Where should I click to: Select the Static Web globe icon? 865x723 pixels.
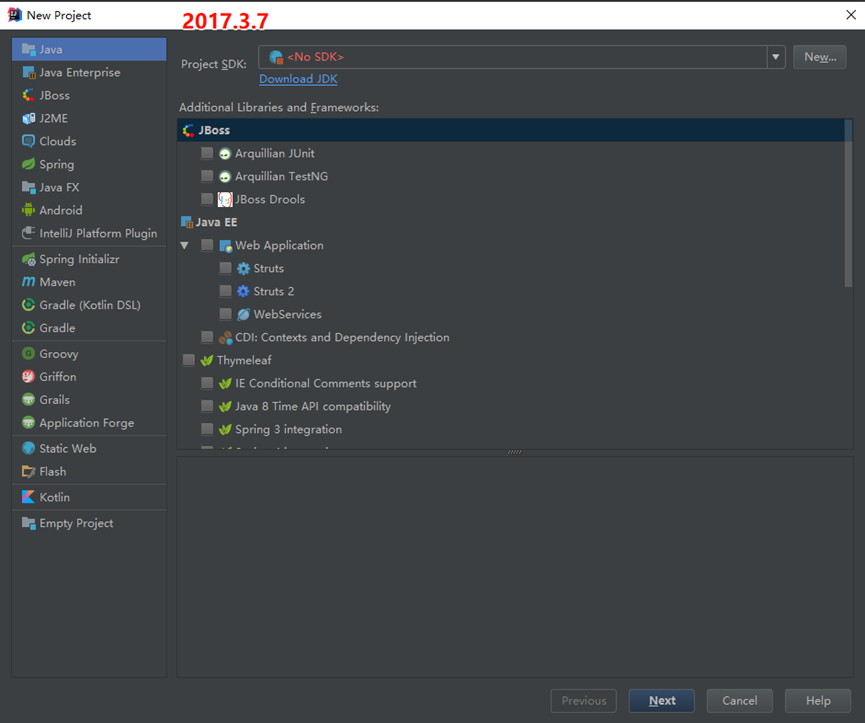click(x=29, y=448)
